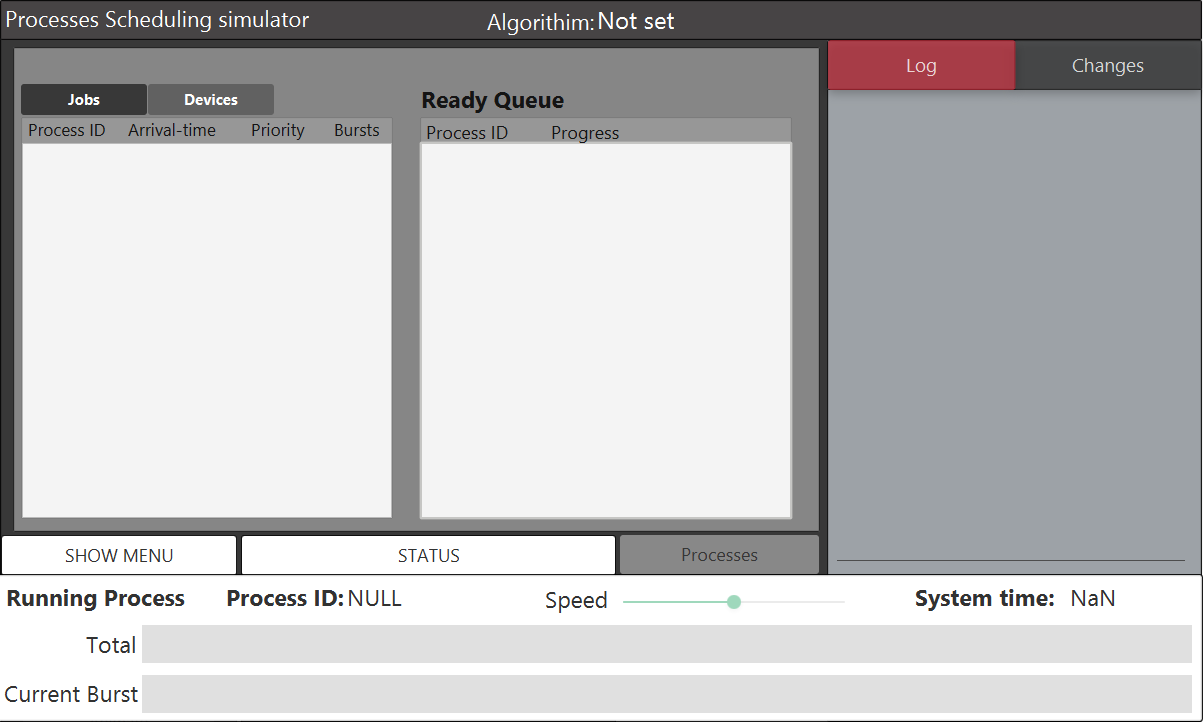Sort Jobs table by Arrival-time column

pyautogui.click(x=172, y=131)
